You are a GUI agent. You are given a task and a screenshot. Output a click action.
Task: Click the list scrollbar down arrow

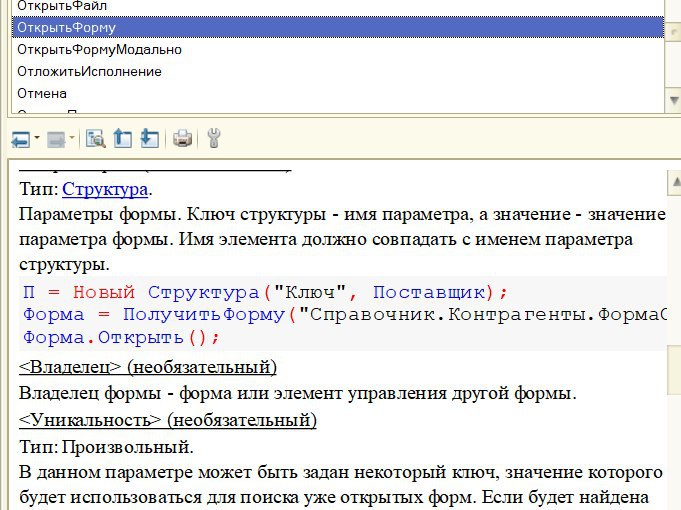point(674,100)
